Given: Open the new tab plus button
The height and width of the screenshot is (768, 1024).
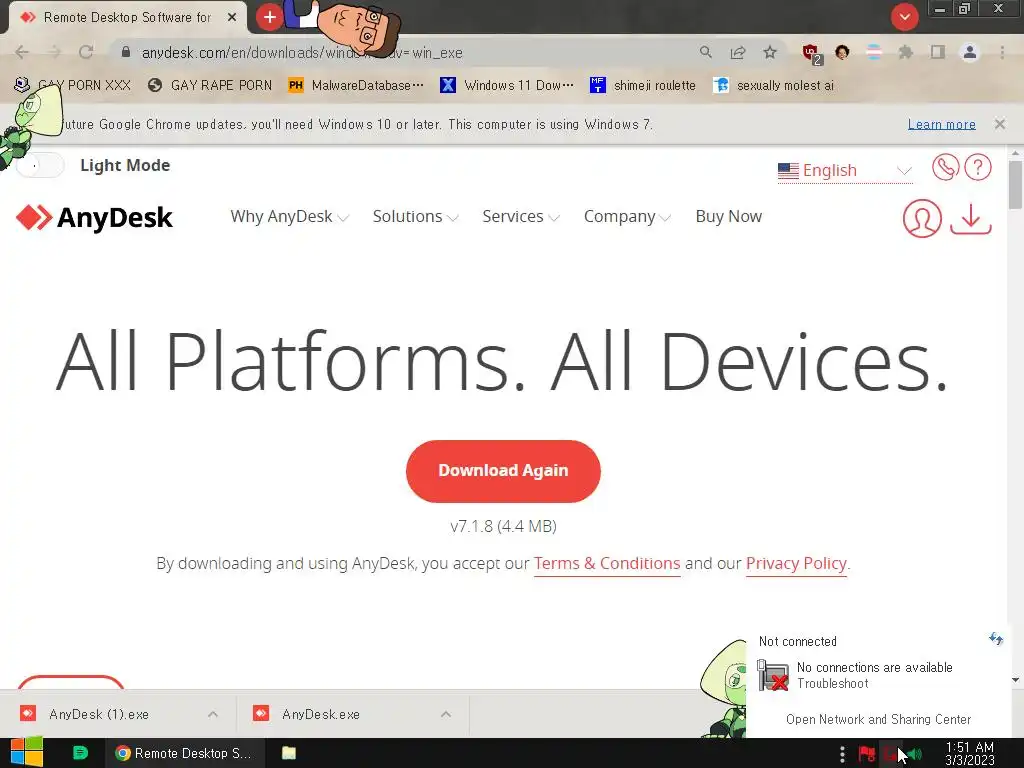Looking at the screenshot, I should click(x=269, y=17).
